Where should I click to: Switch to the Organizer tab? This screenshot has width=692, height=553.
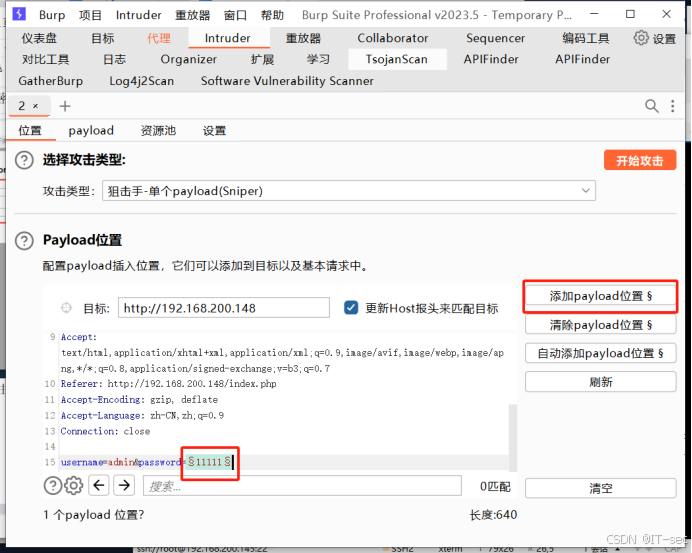tap(188, 59)
